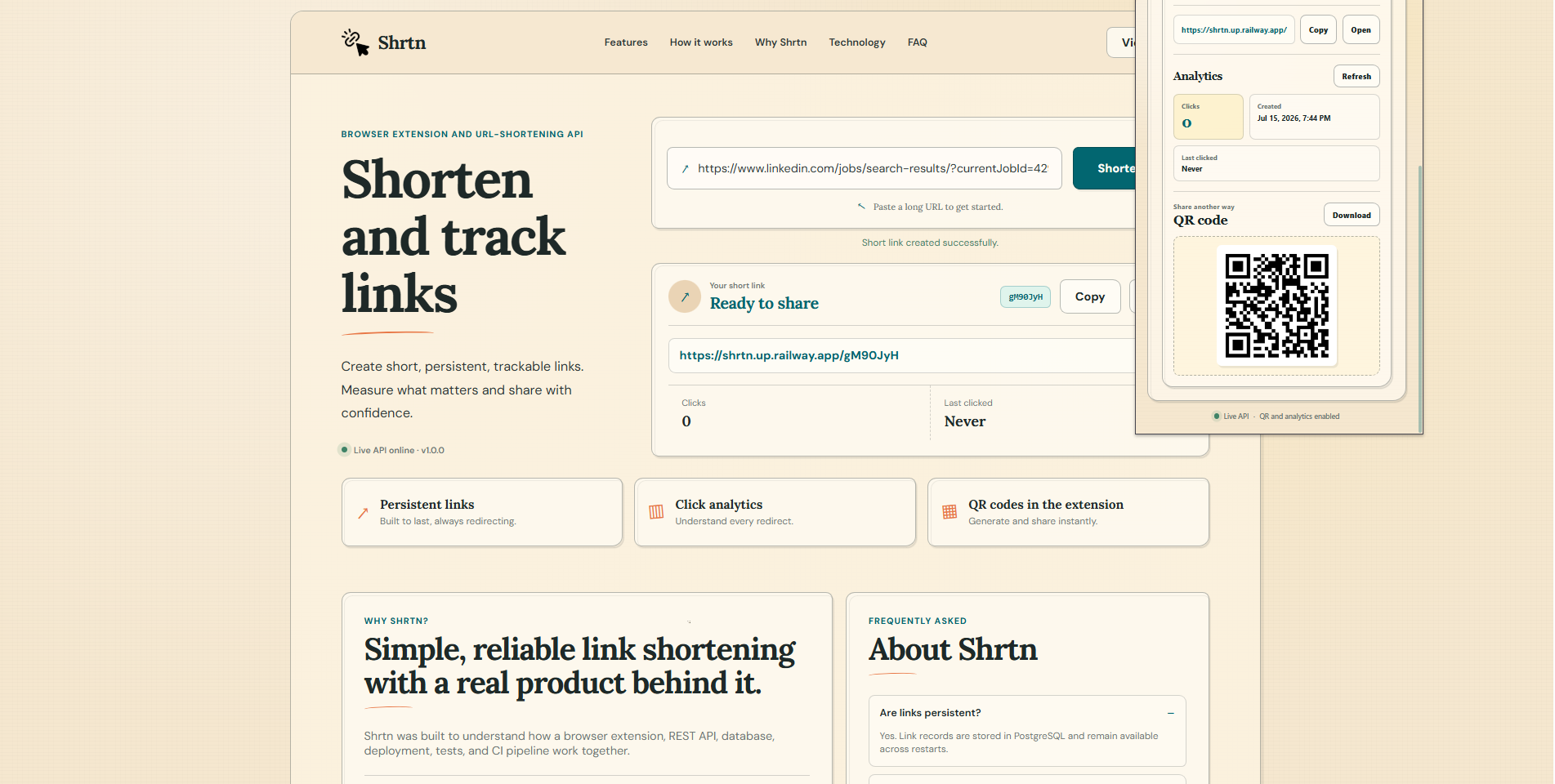Open the Technology nav item
1555x784 pixels.
pyautogui.click(x=857, y=42)
